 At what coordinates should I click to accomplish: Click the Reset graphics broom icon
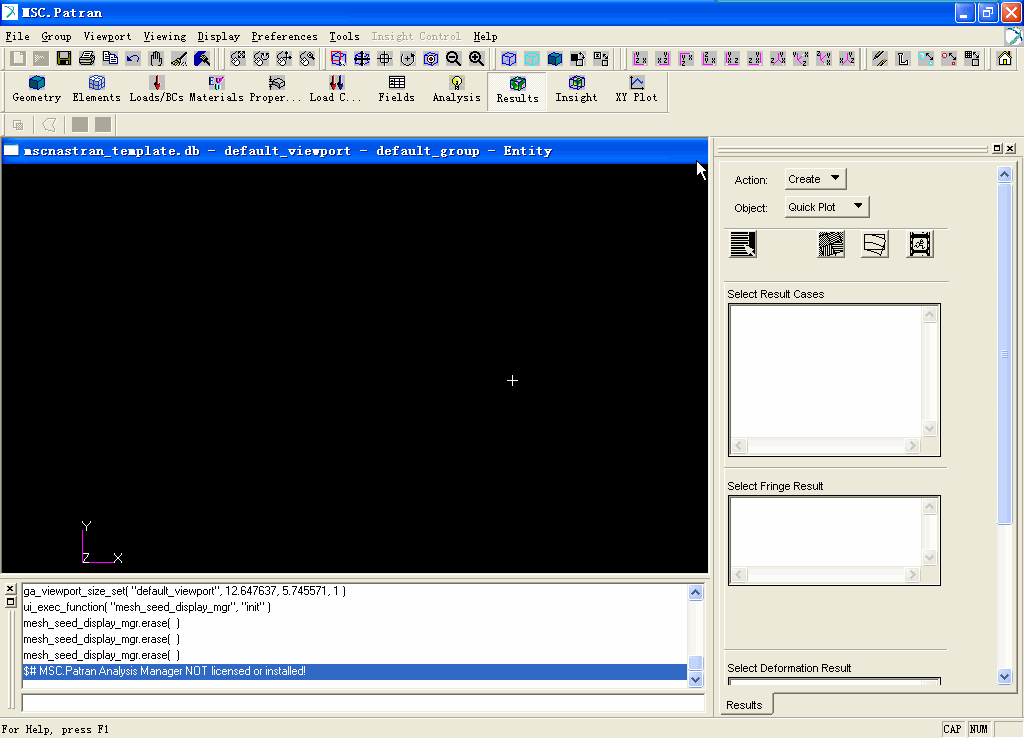179,59
